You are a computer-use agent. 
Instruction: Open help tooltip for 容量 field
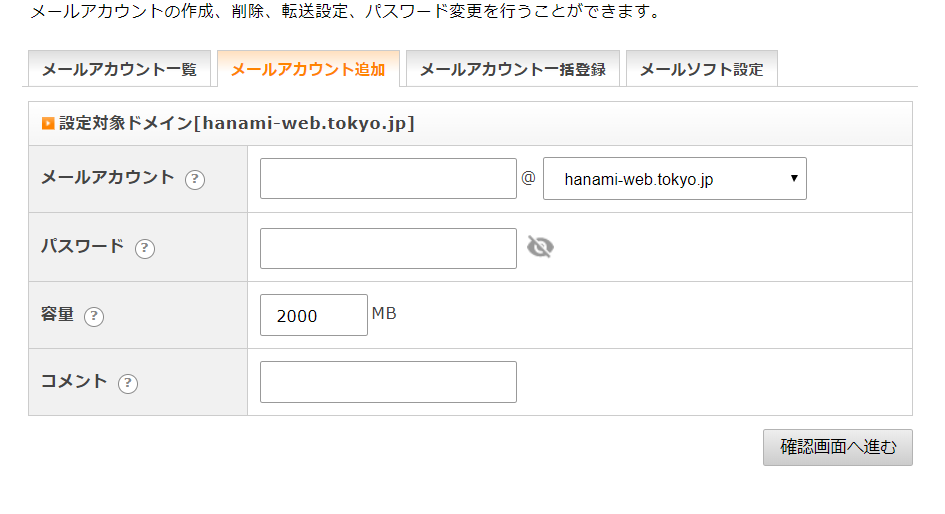pos(94,316)
